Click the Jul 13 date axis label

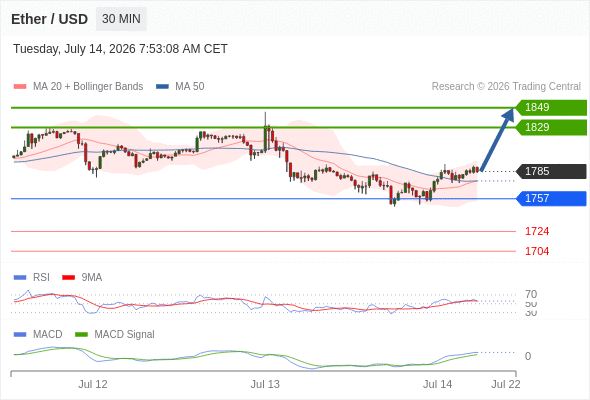pos(265,385)
